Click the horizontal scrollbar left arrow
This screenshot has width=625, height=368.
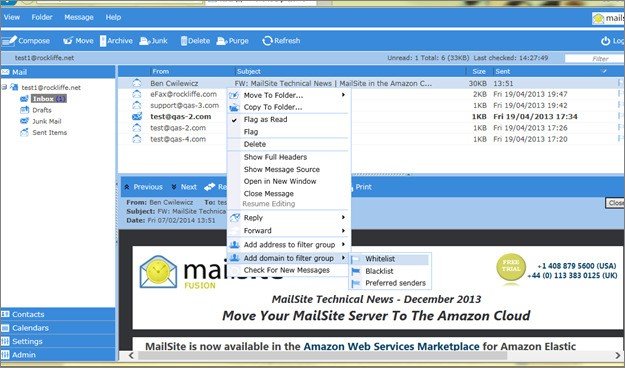pos(132,355)
